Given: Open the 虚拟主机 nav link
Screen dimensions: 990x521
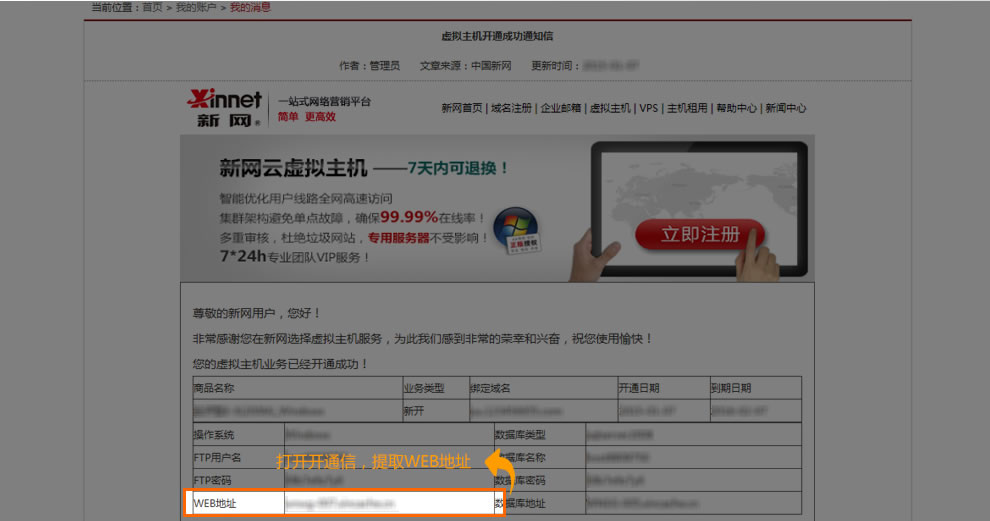Looking at the screenshot, I should (610, 108).
